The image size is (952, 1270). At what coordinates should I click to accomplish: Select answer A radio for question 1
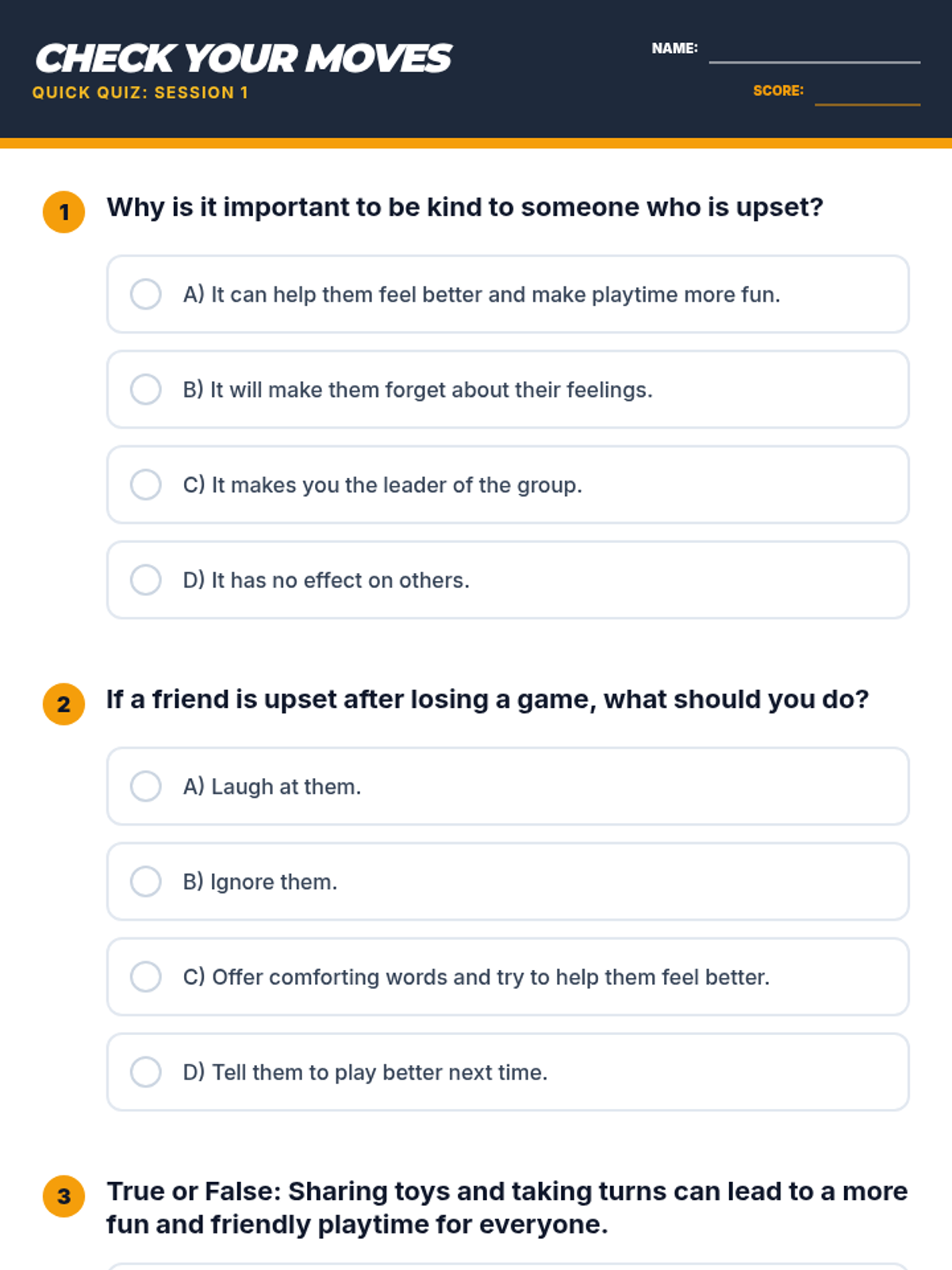pos(146,294)
